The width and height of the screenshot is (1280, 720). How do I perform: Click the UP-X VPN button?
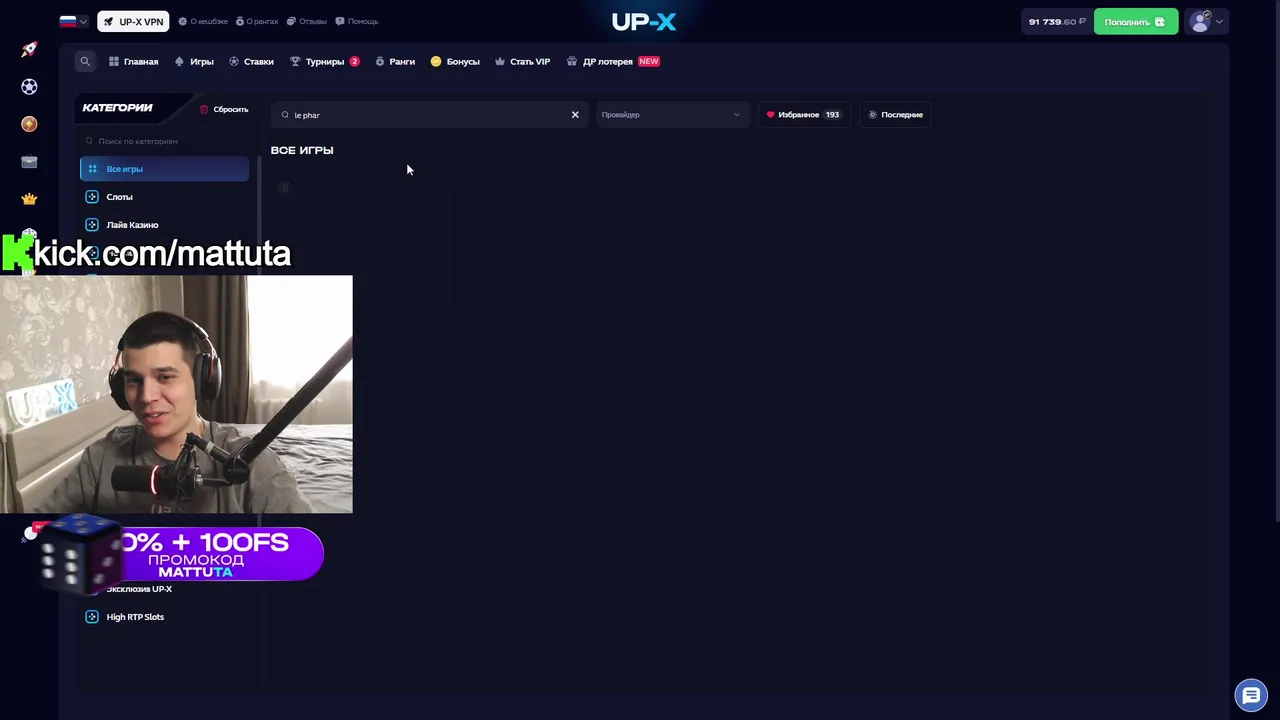point(133,21)
